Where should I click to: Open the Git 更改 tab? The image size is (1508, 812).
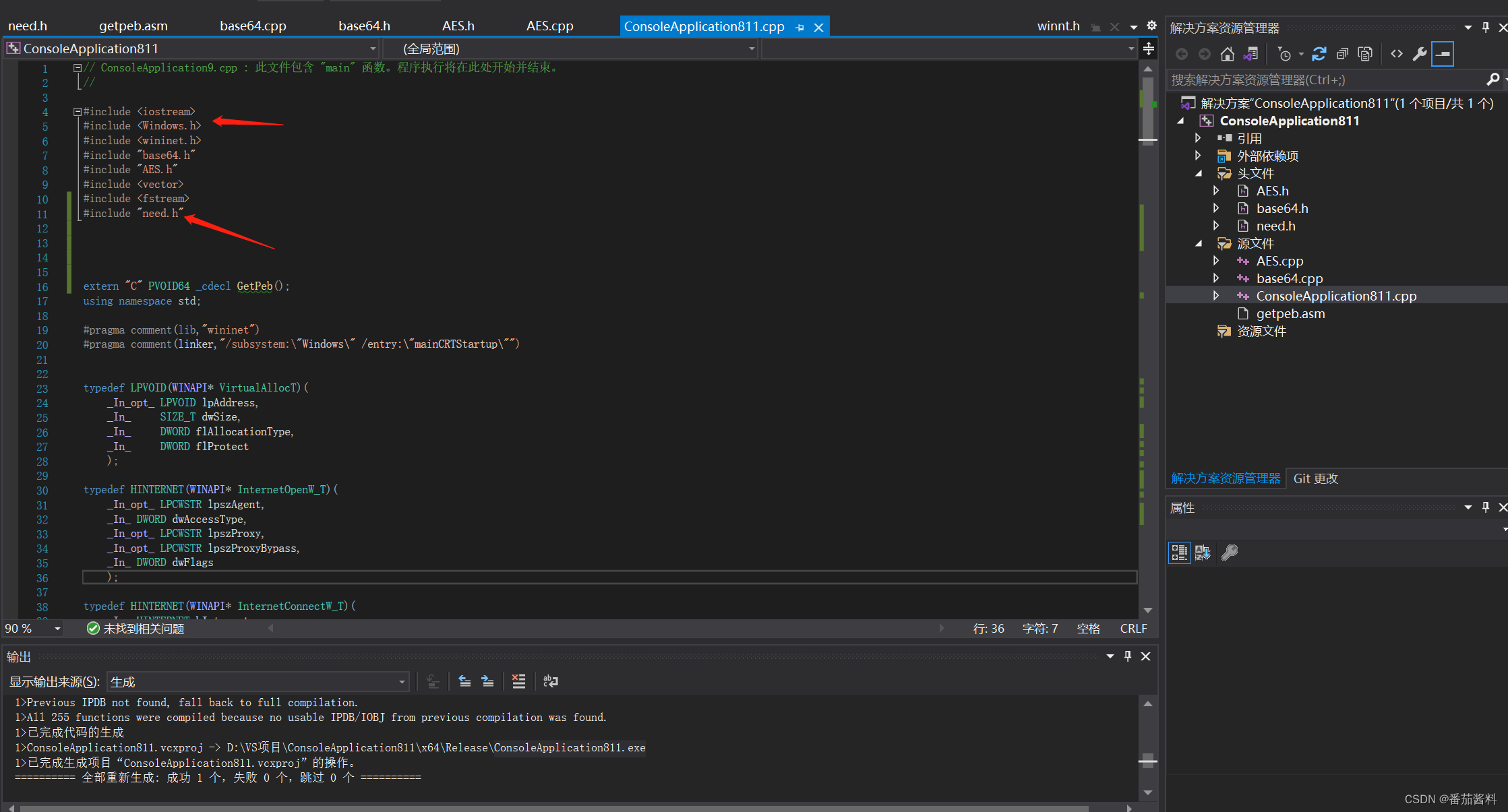[x=1315, y=478]
